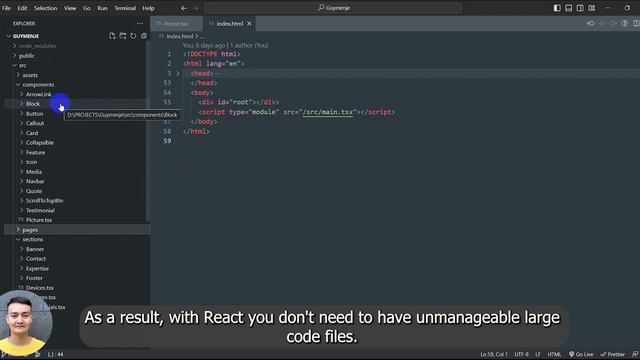Close the index.html tab

pos(249,24)
